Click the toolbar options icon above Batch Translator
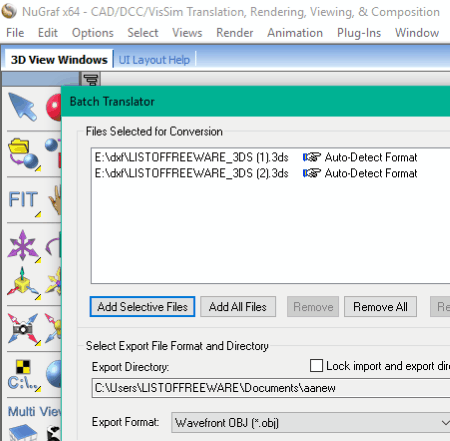 pos(91,79)
